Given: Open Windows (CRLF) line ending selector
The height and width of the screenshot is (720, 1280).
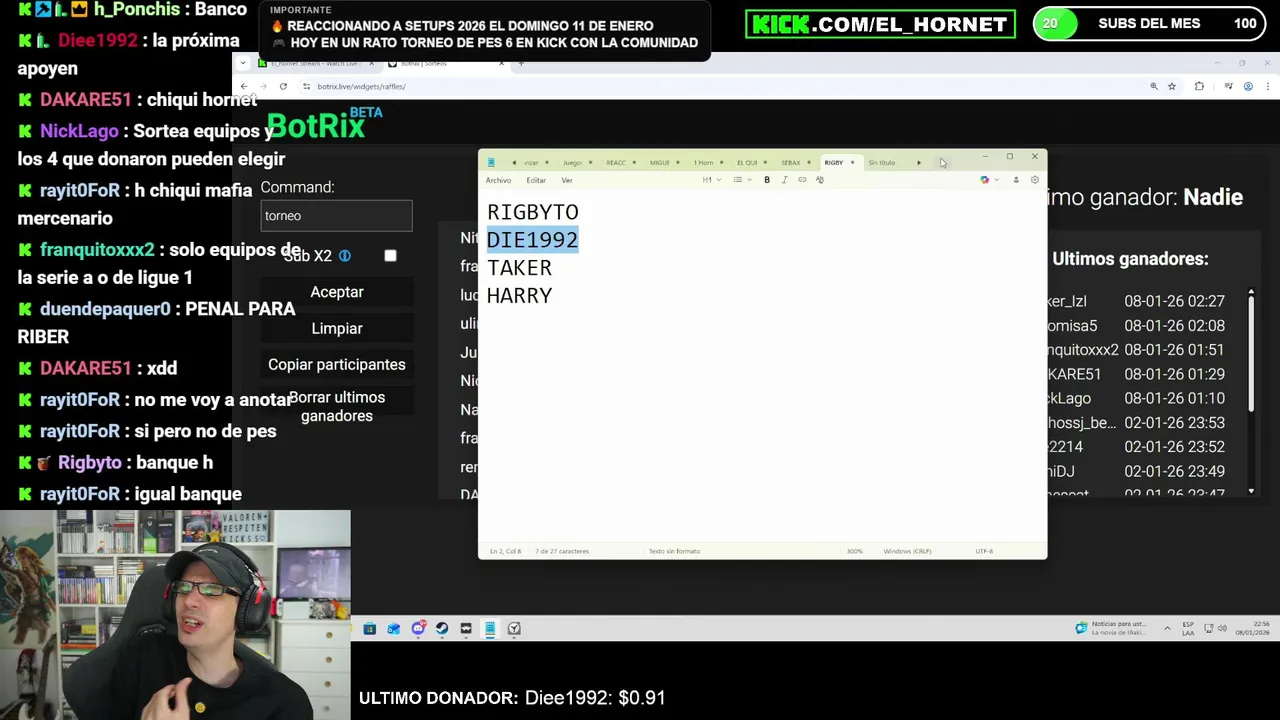Looking at the screenshot, I should [907, 551].
